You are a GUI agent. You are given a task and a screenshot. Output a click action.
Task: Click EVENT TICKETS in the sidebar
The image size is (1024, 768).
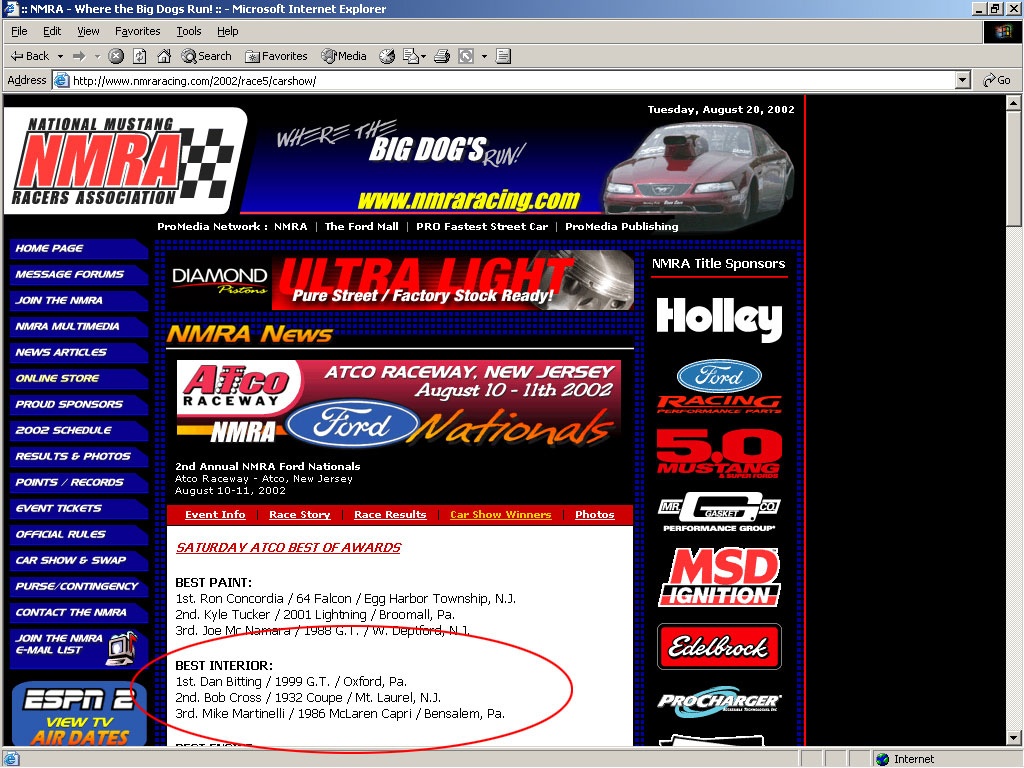click(x=79, y=509)
